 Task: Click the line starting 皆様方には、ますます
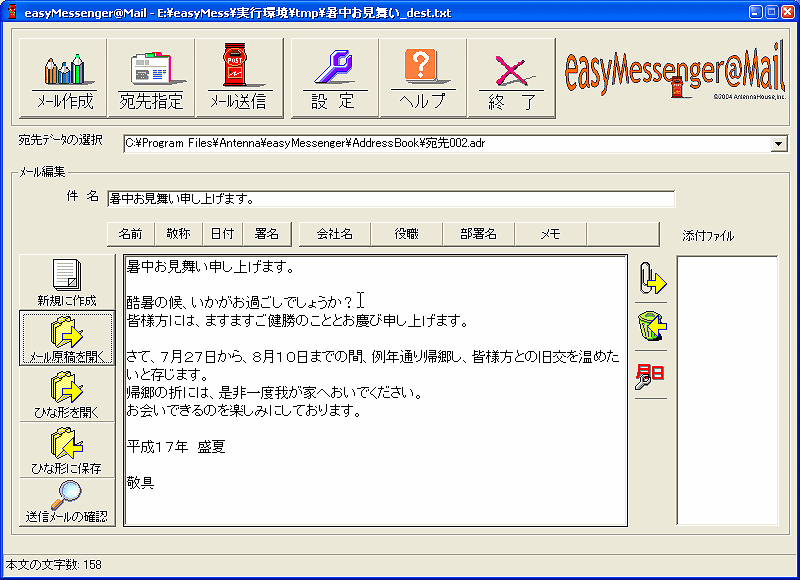[297, 321]
